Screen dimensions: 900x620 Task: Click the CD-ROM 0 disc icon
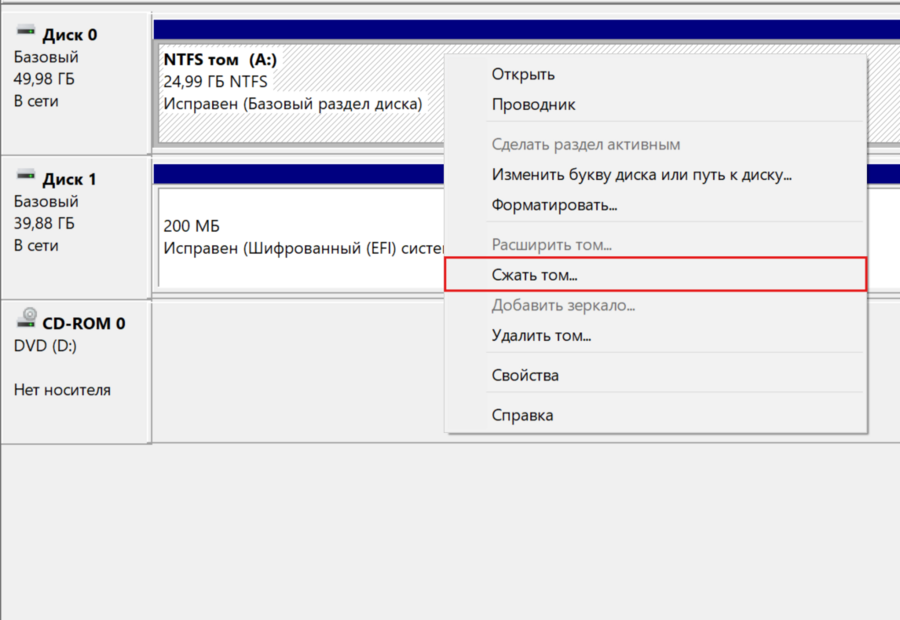coord(25,321)
